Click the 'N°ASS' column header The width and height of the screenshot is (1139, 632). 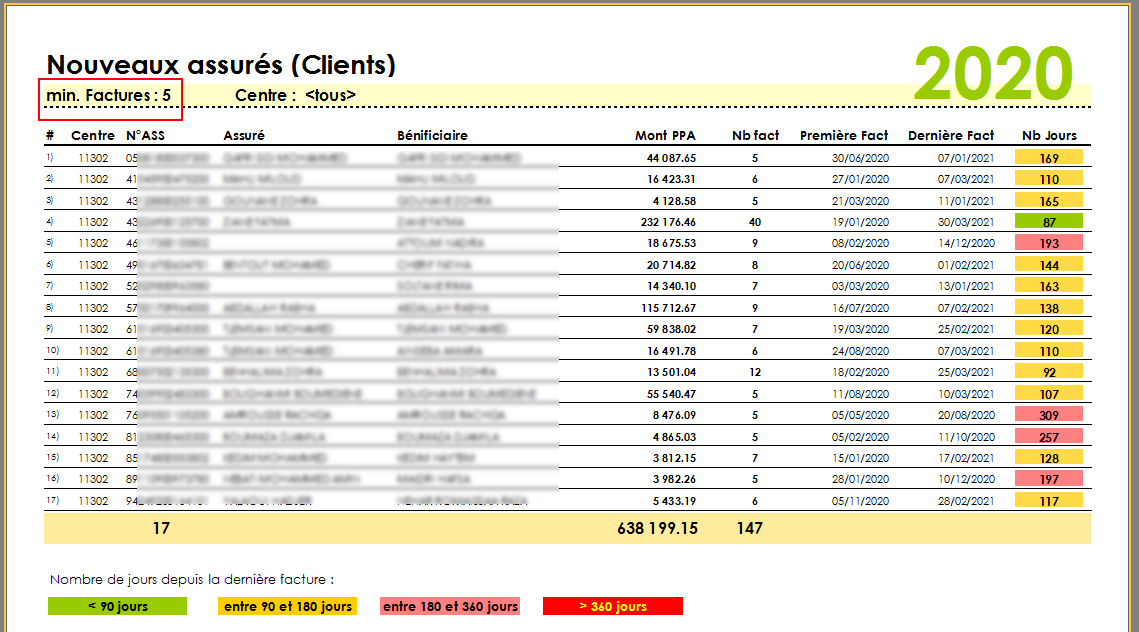tap(145, 135)
